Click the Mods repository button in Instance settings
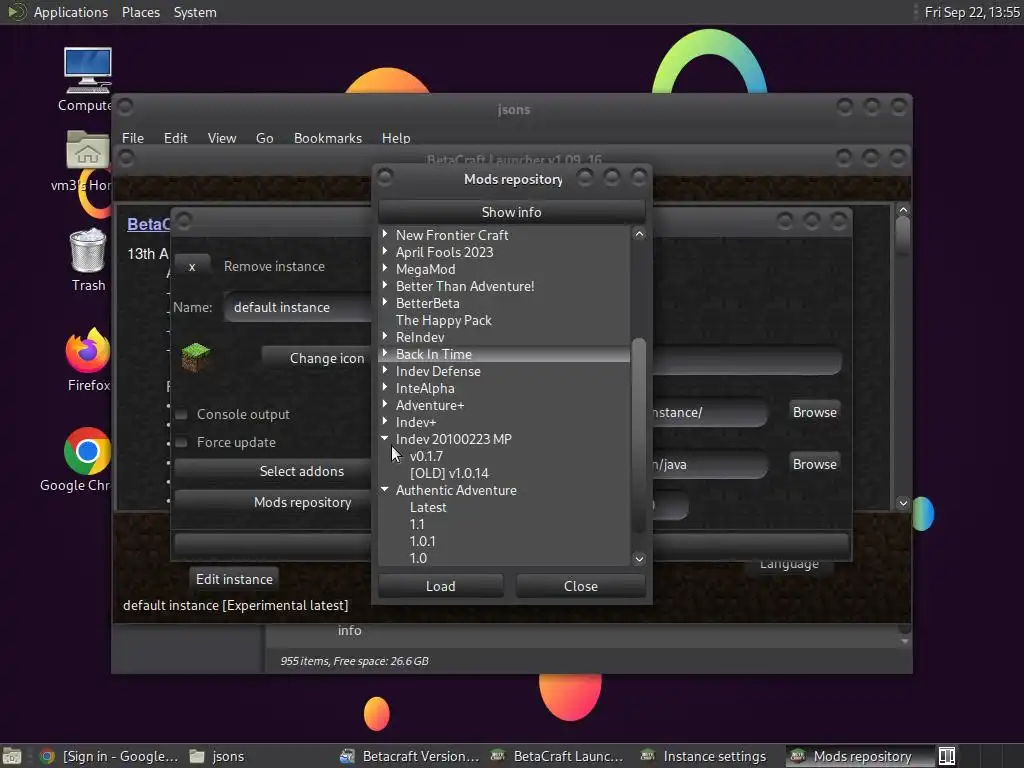 coord(273,502)
